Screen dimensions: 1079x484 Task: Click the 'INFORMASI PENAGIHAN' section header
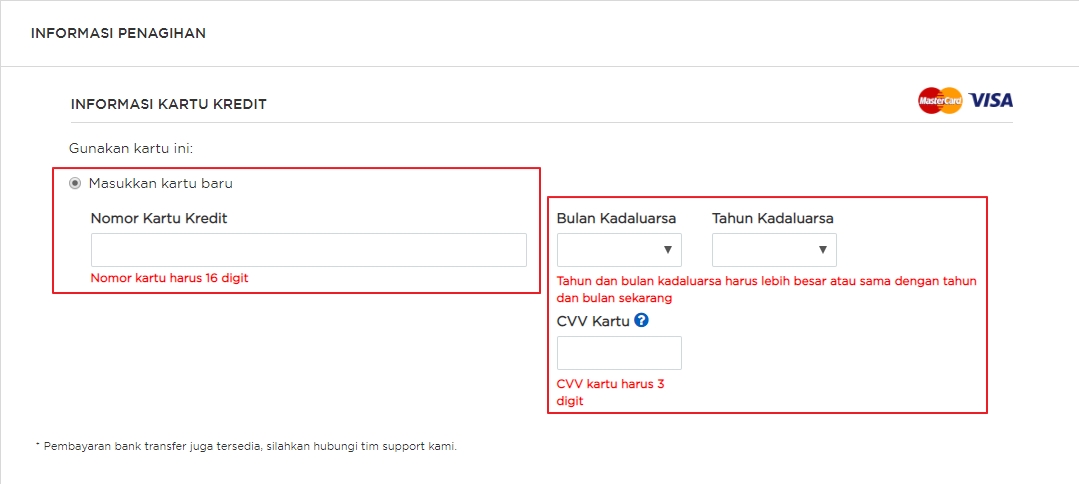[118, 33]
